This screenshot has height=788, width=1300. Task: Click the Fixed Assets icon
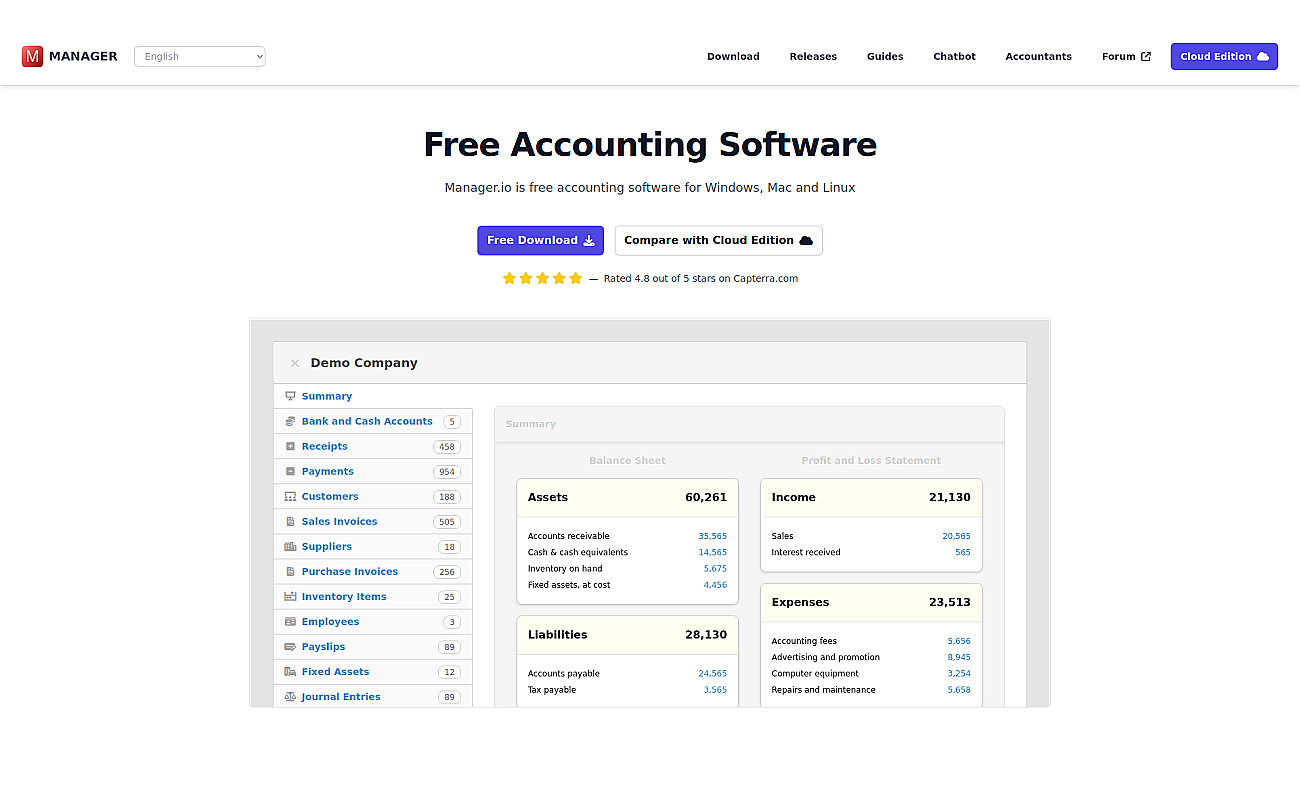pyautogui.click(x=290, y=671)
